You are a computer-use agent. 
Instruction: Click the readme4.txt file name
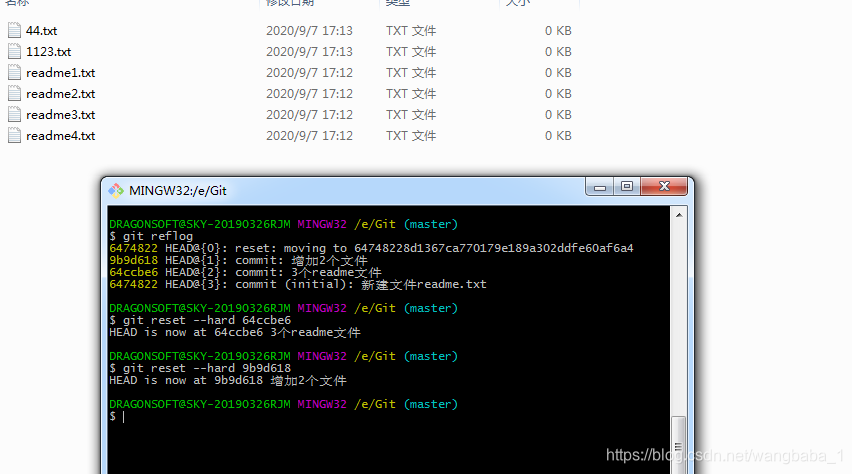pyautogui.click(x=60, y=135)
